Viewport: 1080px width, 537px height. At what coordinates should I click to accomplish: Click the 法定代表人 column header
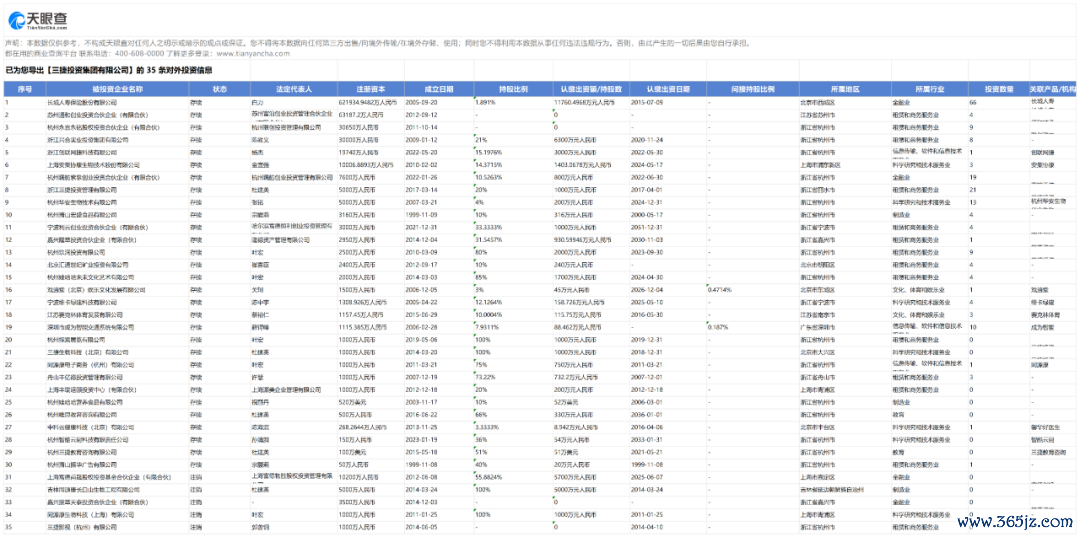293,90
